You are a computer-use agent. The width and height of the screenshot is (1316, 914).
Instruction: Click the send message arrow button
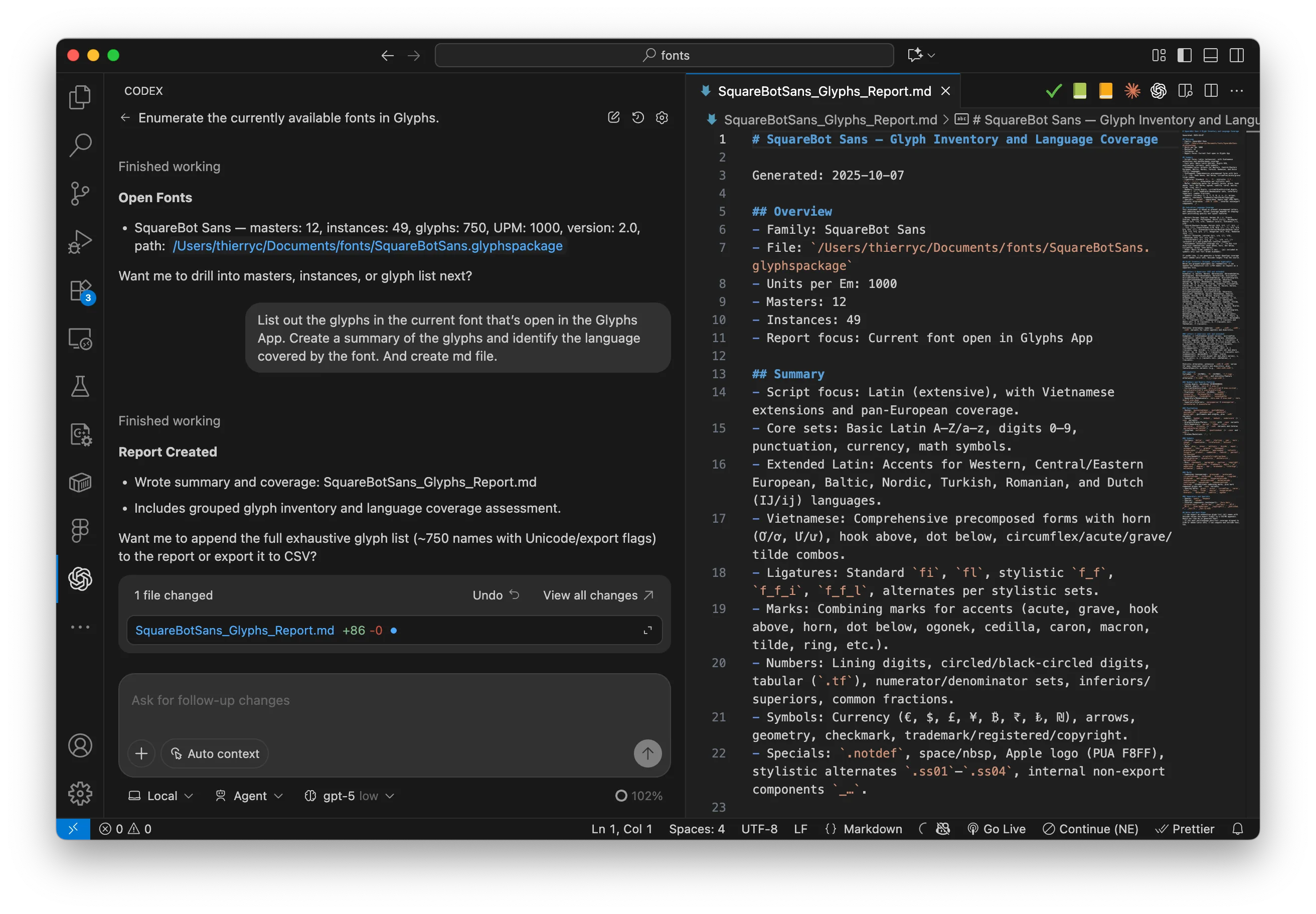coord(647,753)
